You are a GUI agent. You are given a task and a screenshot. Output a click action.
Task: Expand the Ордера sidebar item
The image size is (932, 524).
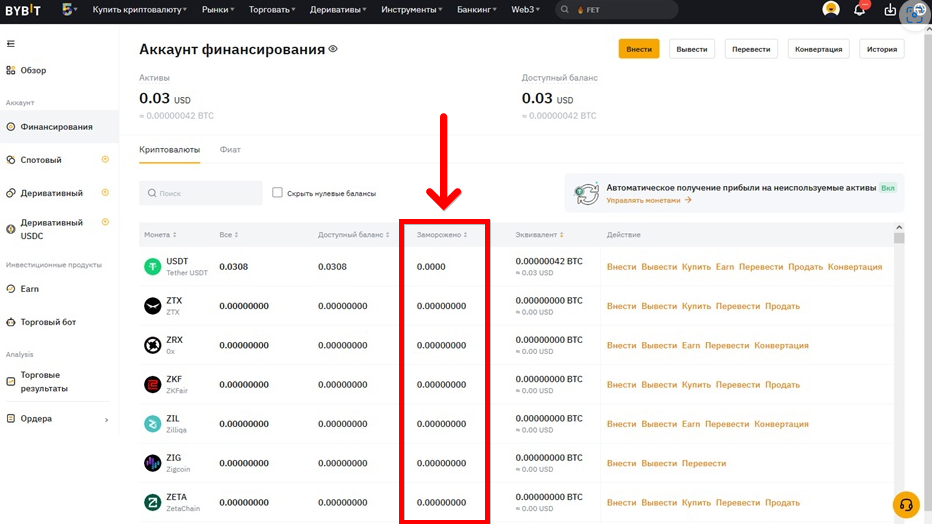[59, 419]
